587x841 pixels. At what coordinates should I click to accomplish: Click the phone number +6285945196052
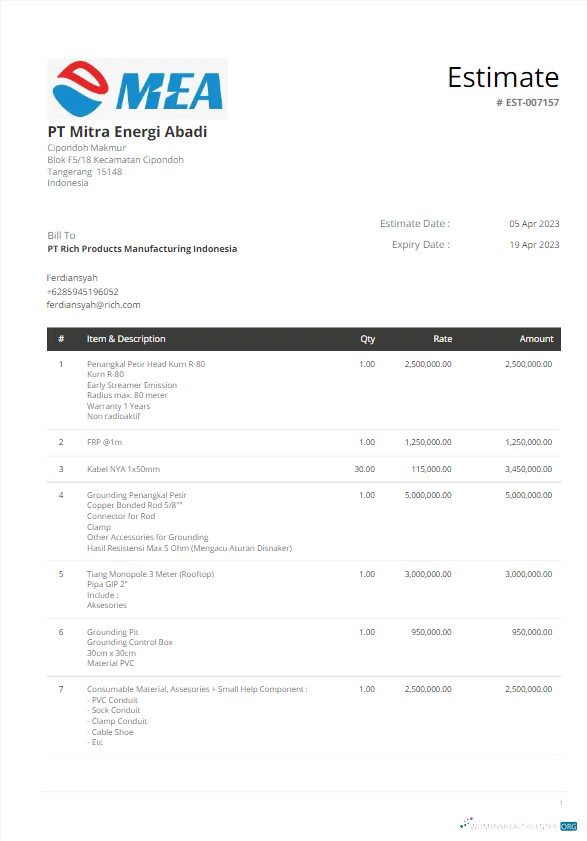[83, 292]
